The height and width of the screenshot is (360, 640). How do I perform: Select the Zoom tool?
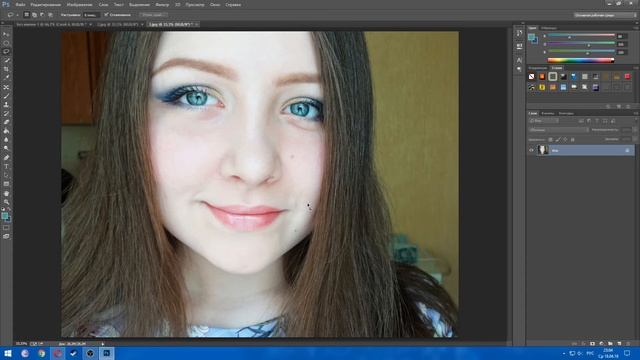pyautogui.click(x=6, y=202)
